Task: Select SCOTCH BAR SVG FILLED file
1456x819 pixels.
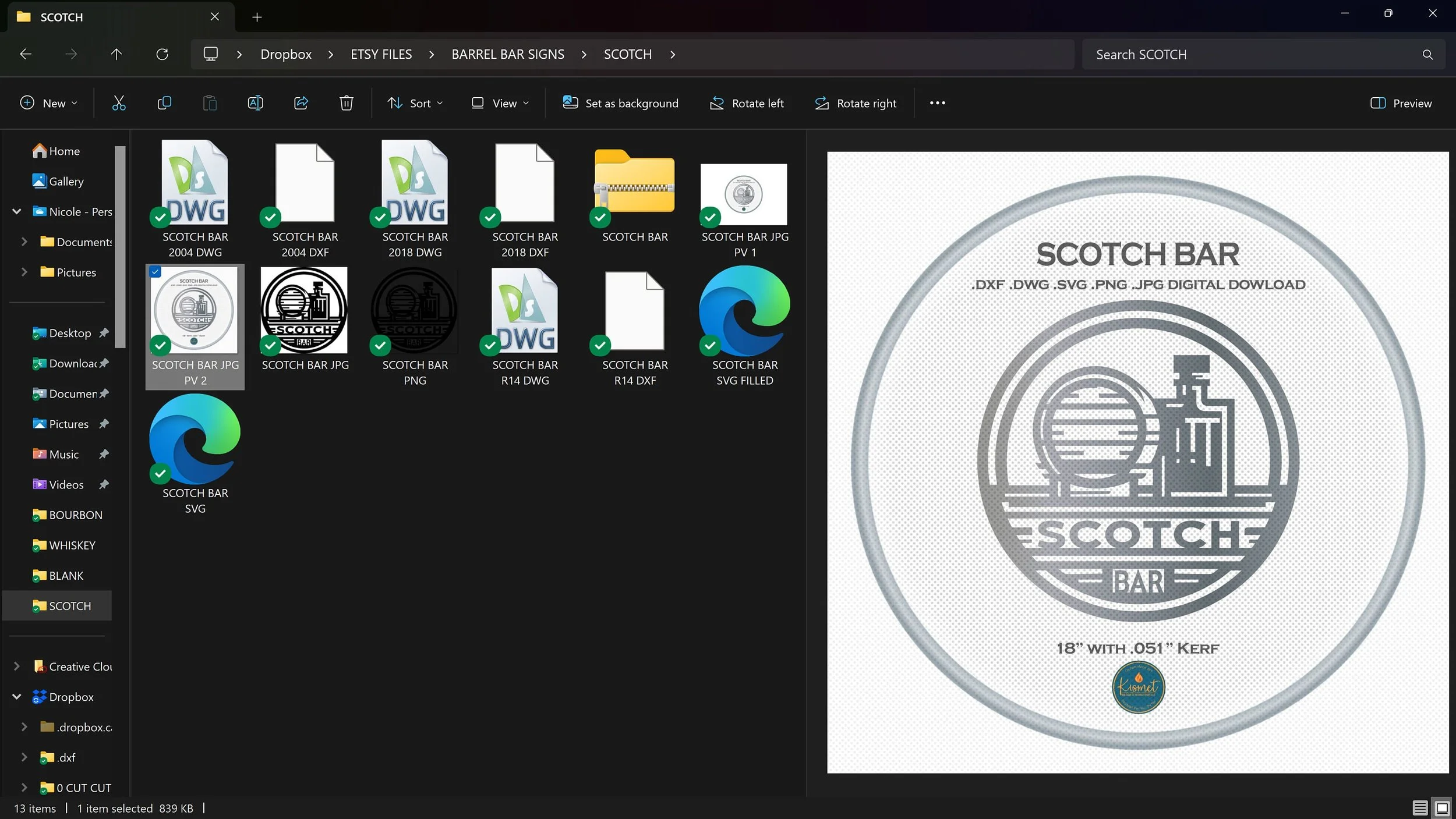Action: pos(744,327)
